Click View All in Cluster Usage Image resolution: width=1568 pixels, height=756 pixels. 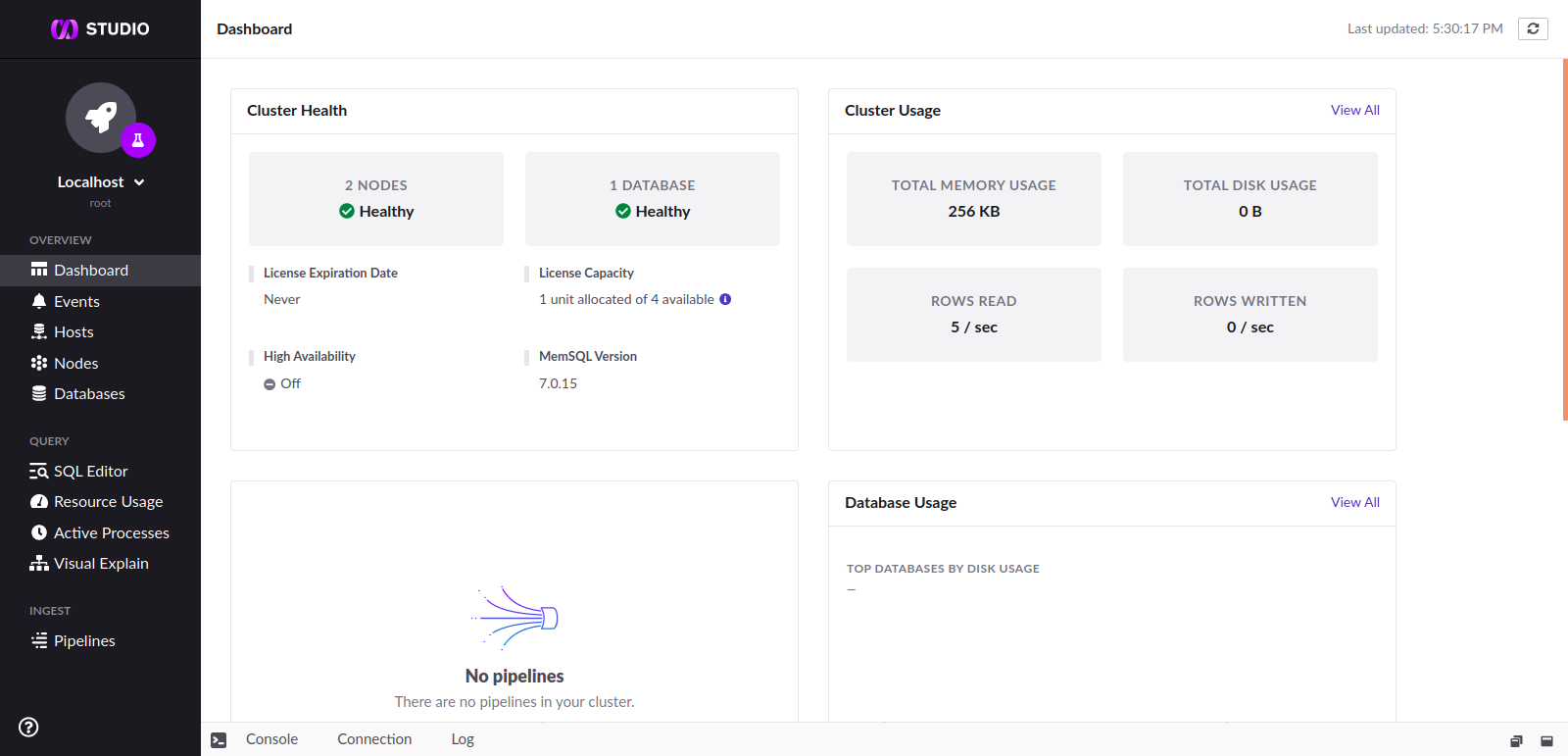pyautogui.click(x=1354, y=110)
